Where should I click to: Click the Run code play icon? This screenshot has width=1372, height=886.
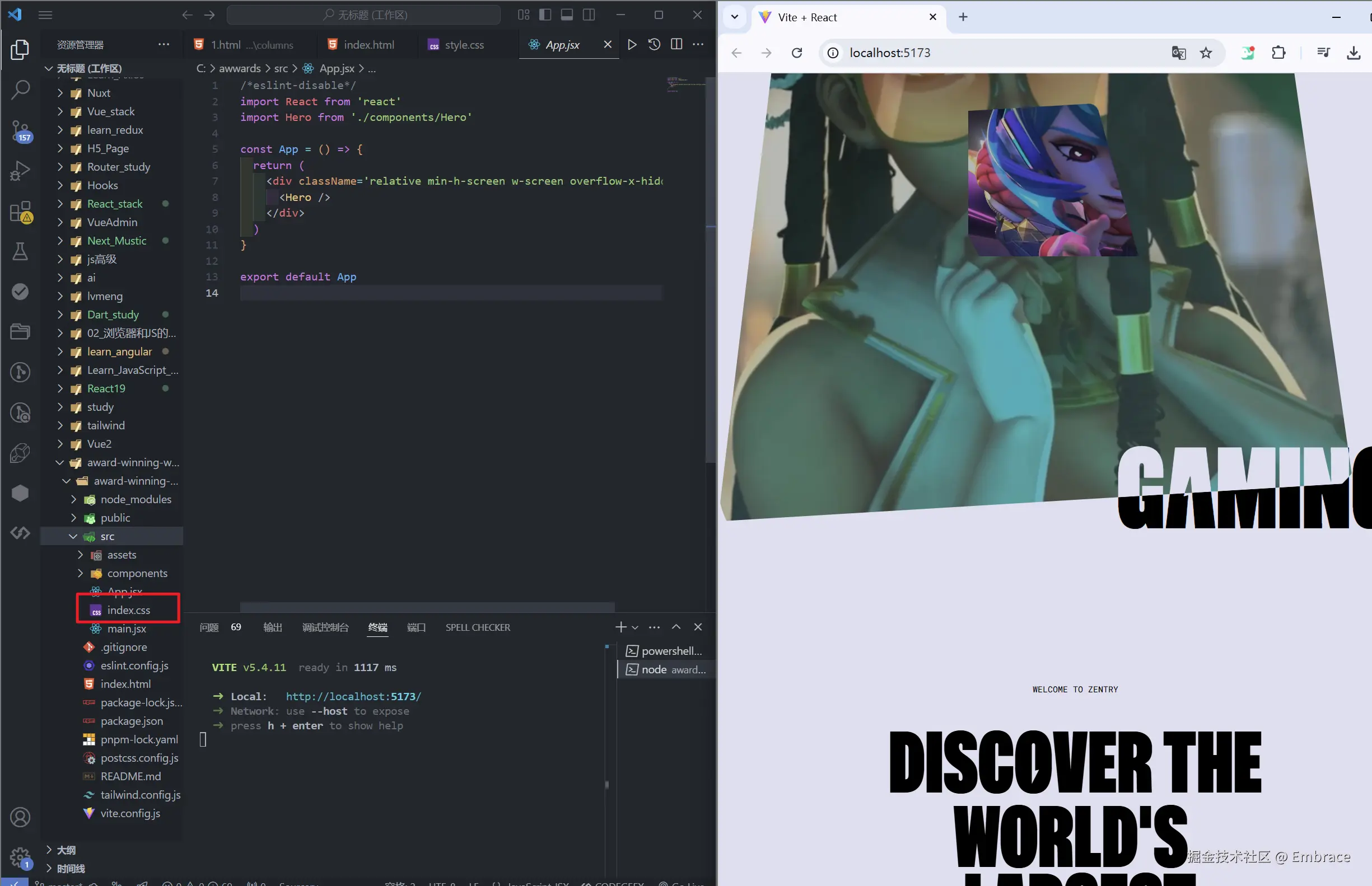[632, 44]
